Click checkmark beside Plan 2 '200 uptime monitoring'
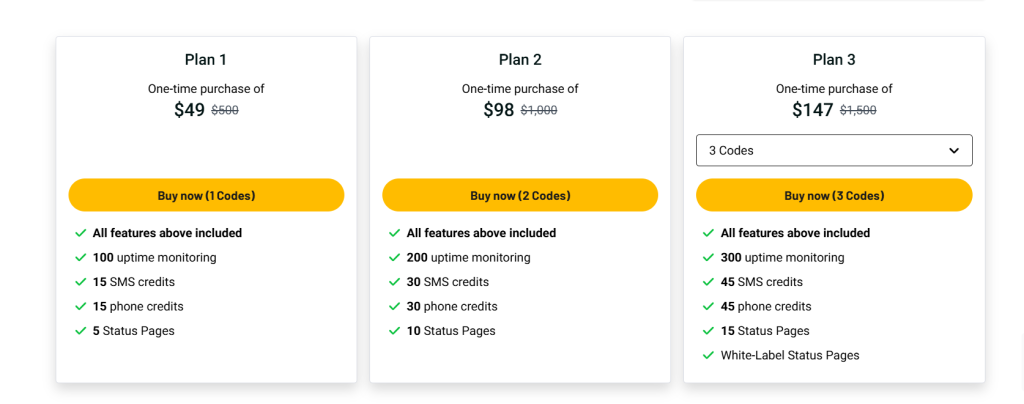The image size is (1024, 404). [395, 258]
